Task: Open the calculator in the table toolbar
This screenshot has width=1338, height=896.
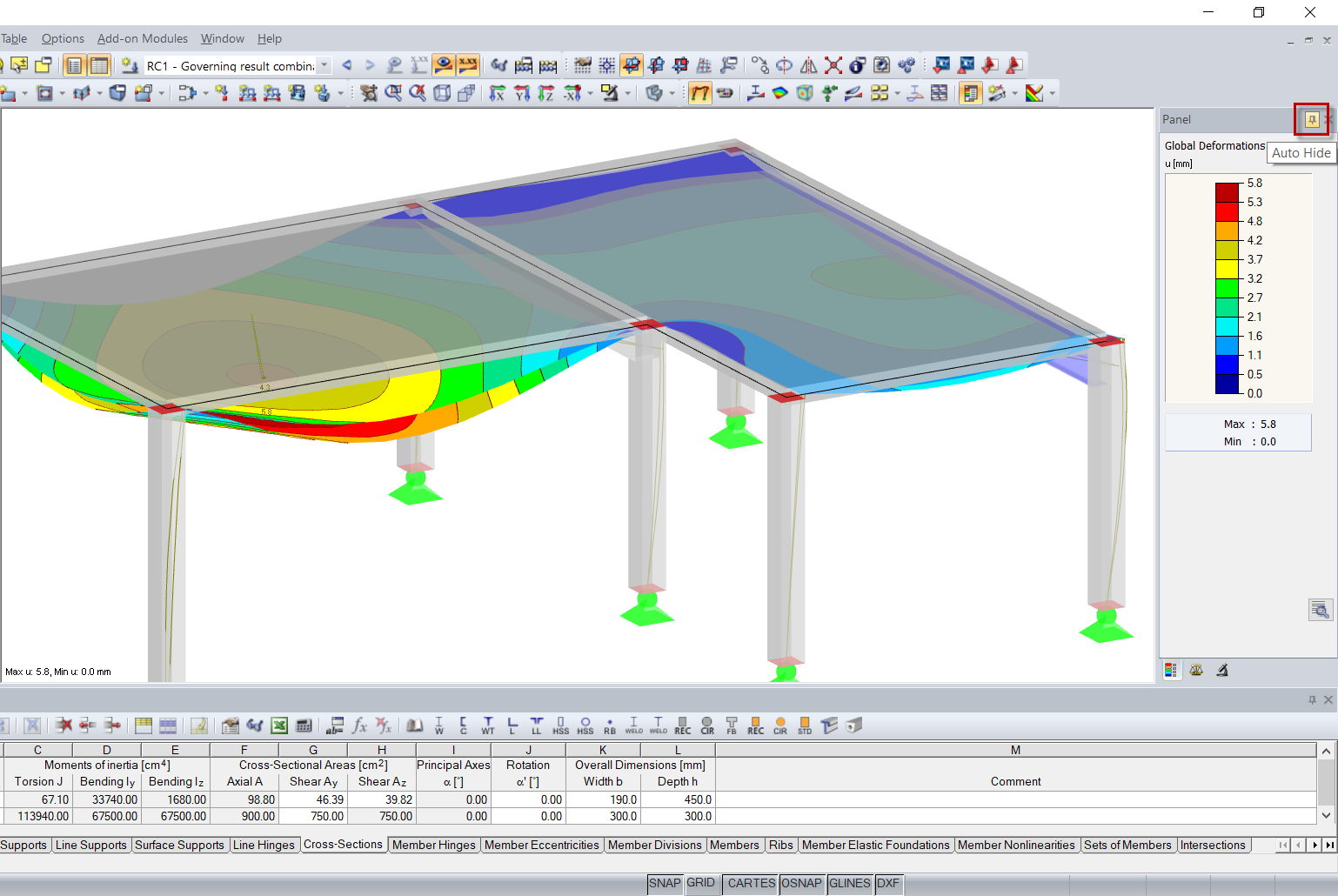Action: coord(304,725)
